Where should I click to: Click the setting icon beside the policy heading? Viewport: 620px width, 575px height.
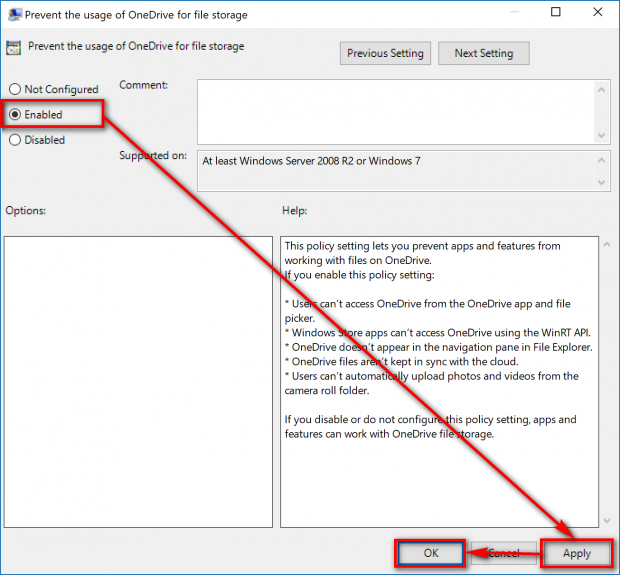point(14,47)
